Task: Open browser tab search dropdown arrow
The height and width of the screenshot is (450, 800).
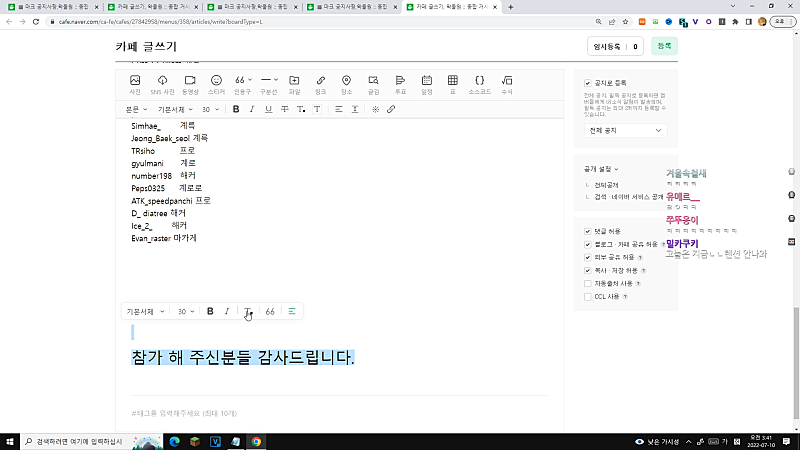Action: [733, 6]
